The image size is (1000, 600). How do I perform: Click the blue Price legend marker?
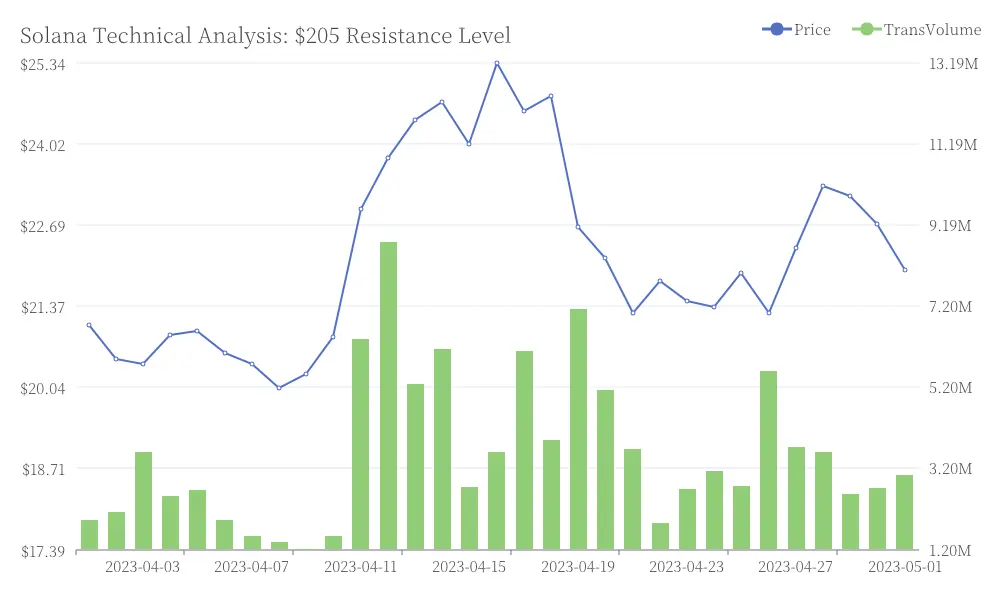[777, 29]
